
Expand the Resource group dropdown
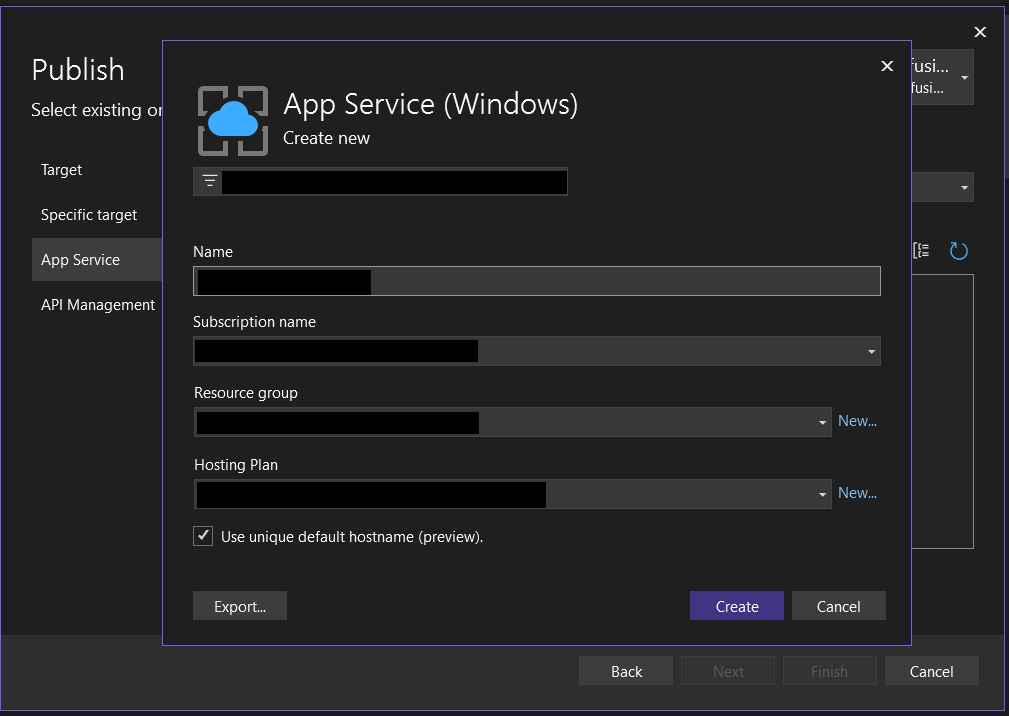point(822,421)
